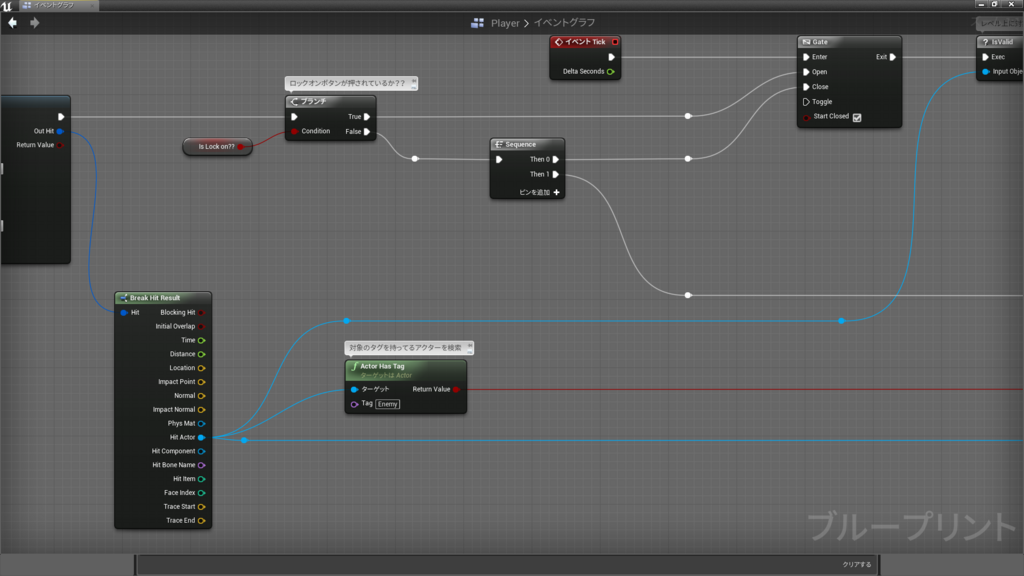Click the Sequence node Then 1 pin
Image resolution: width=1024 pixels, height=576 pixels.
click(x=556, y=174)
